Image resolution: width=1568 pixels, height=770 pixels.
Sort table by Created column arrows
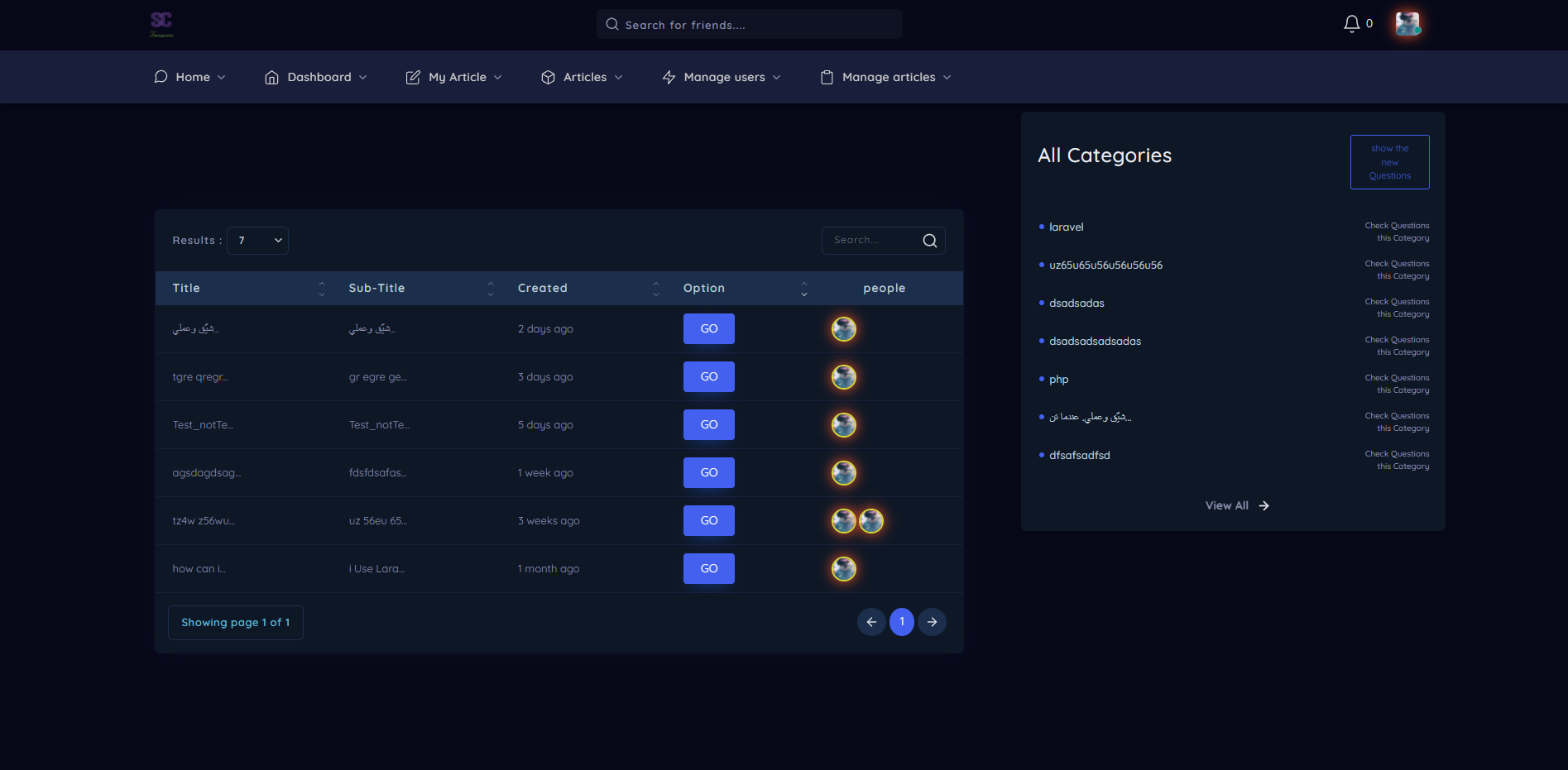(656, 289)
